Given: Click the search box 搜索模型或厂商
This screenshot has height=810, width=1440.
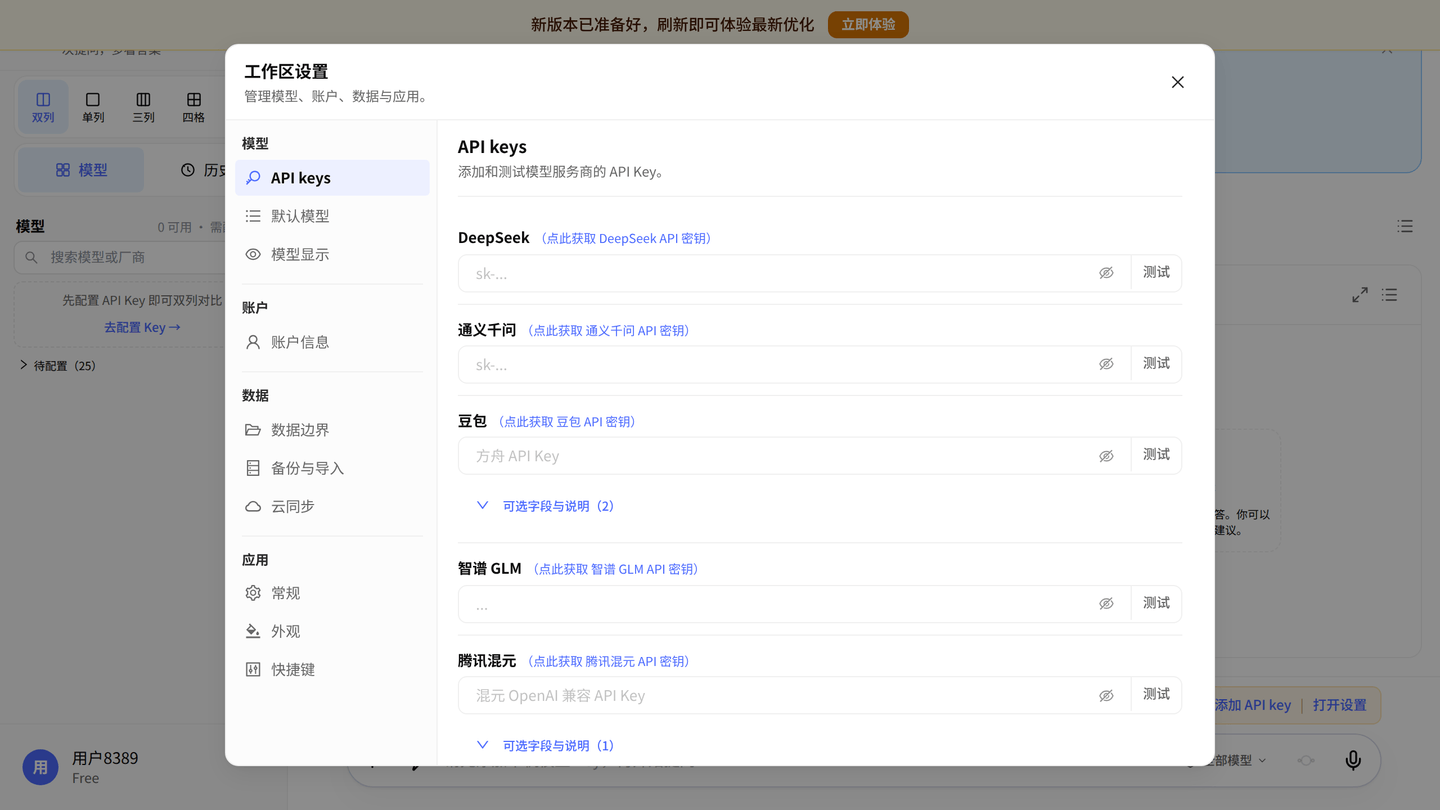Looking at the screenshot, I should tap(122, 257).
